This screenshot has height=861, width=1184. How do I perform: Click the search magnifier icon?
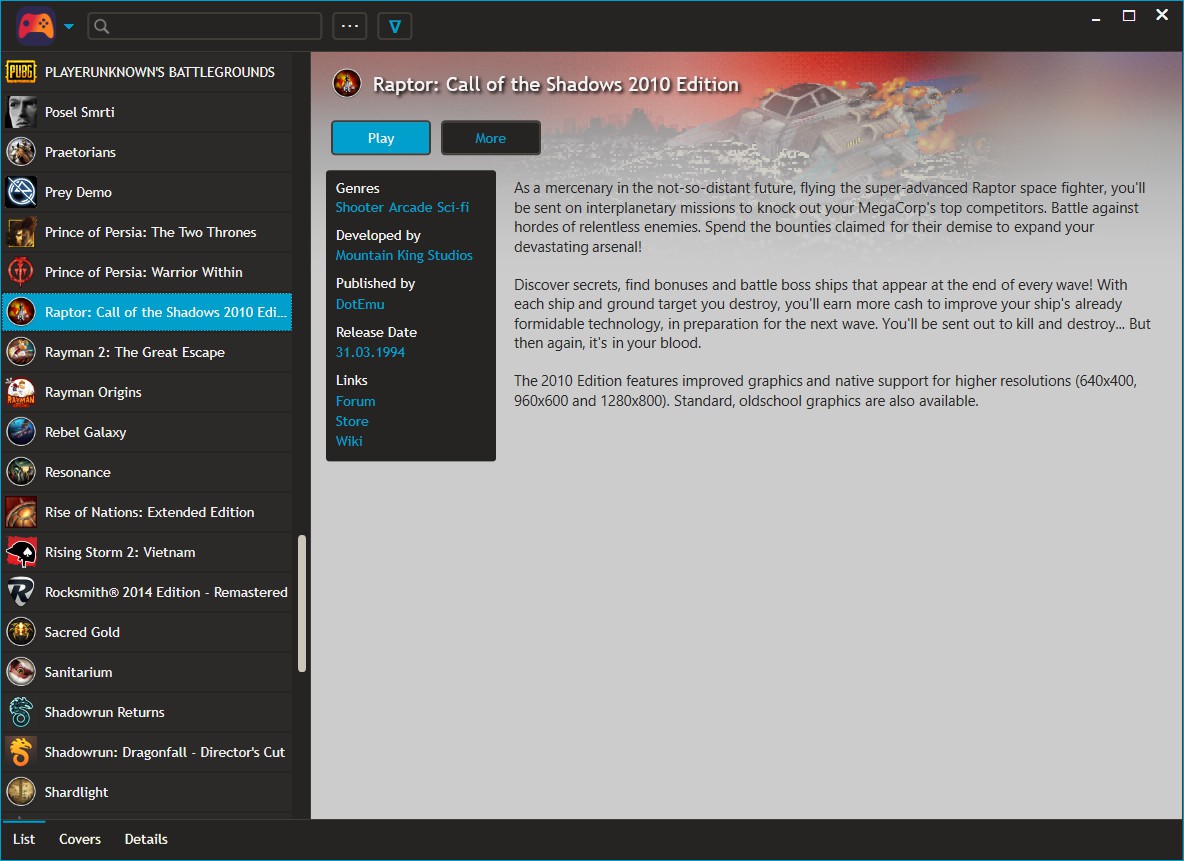tap(102, 26)
